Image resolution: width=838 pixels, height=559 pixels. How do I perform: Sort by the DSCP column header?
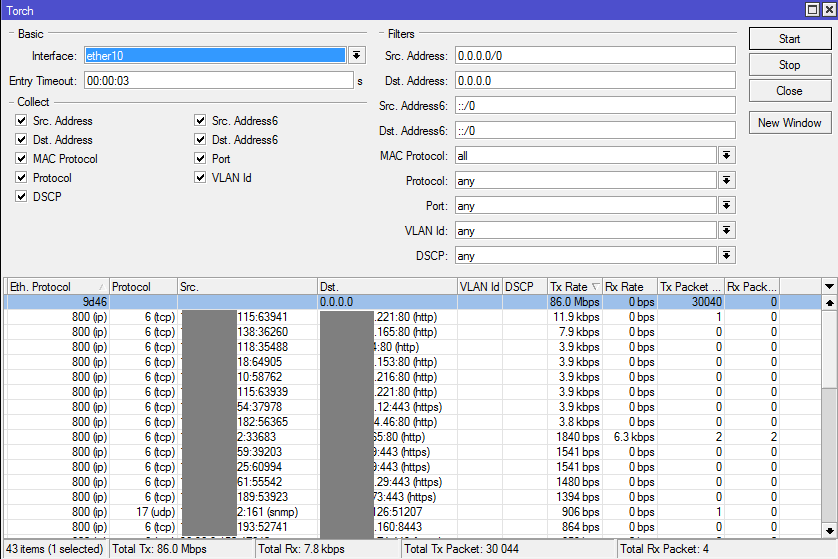coord(525,287)
